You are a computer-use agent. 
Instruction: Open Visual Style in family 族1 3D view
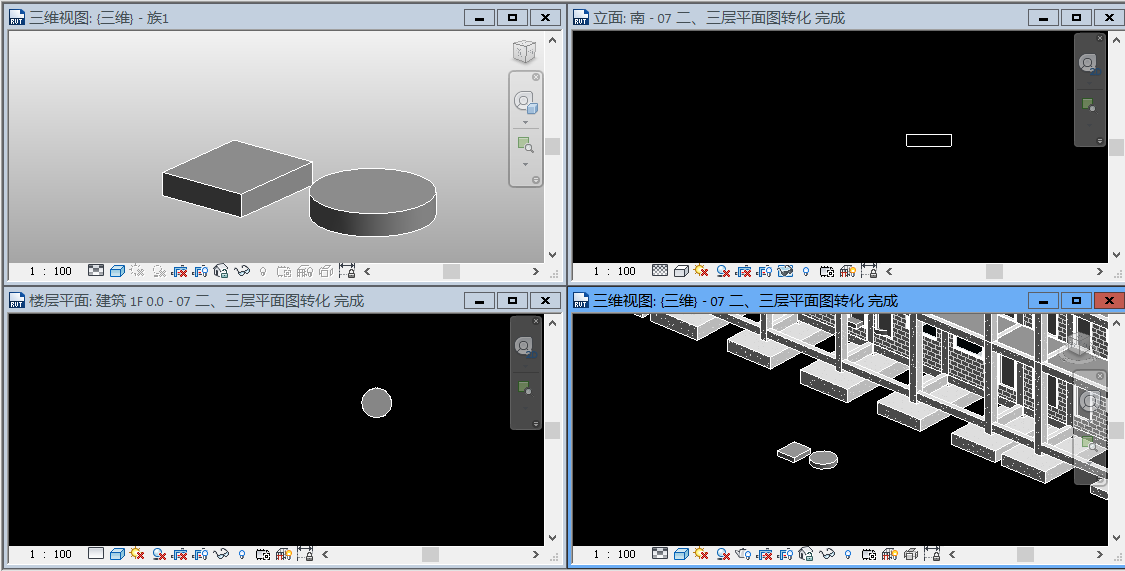(x=117, y=271)
